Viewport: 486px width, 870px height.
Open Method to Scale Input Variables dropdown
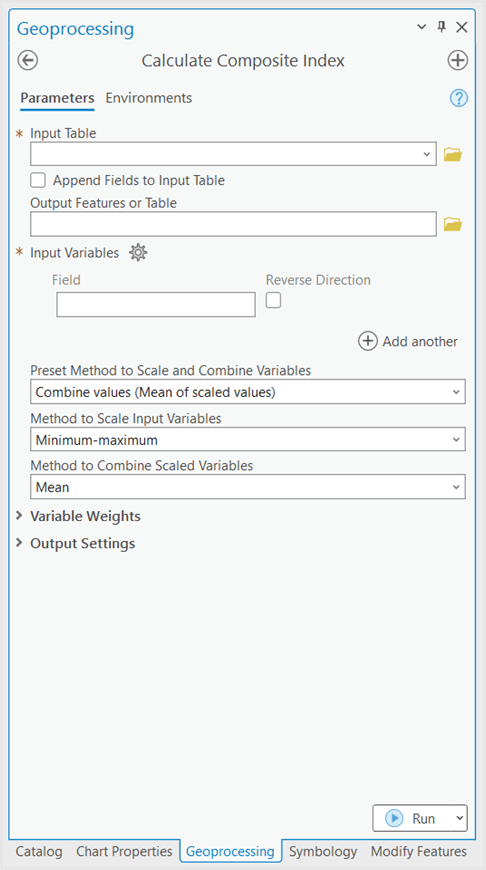coord(456,440)
